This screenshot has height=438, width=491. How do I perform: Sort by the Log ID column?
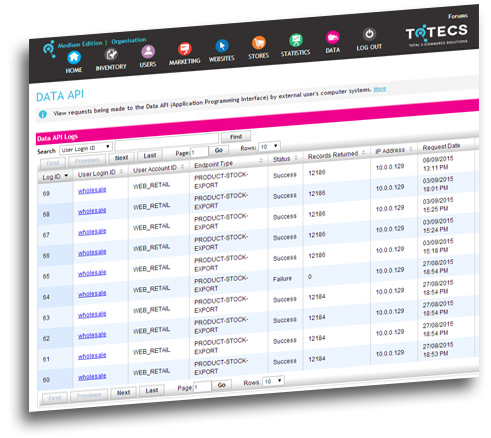55,176
